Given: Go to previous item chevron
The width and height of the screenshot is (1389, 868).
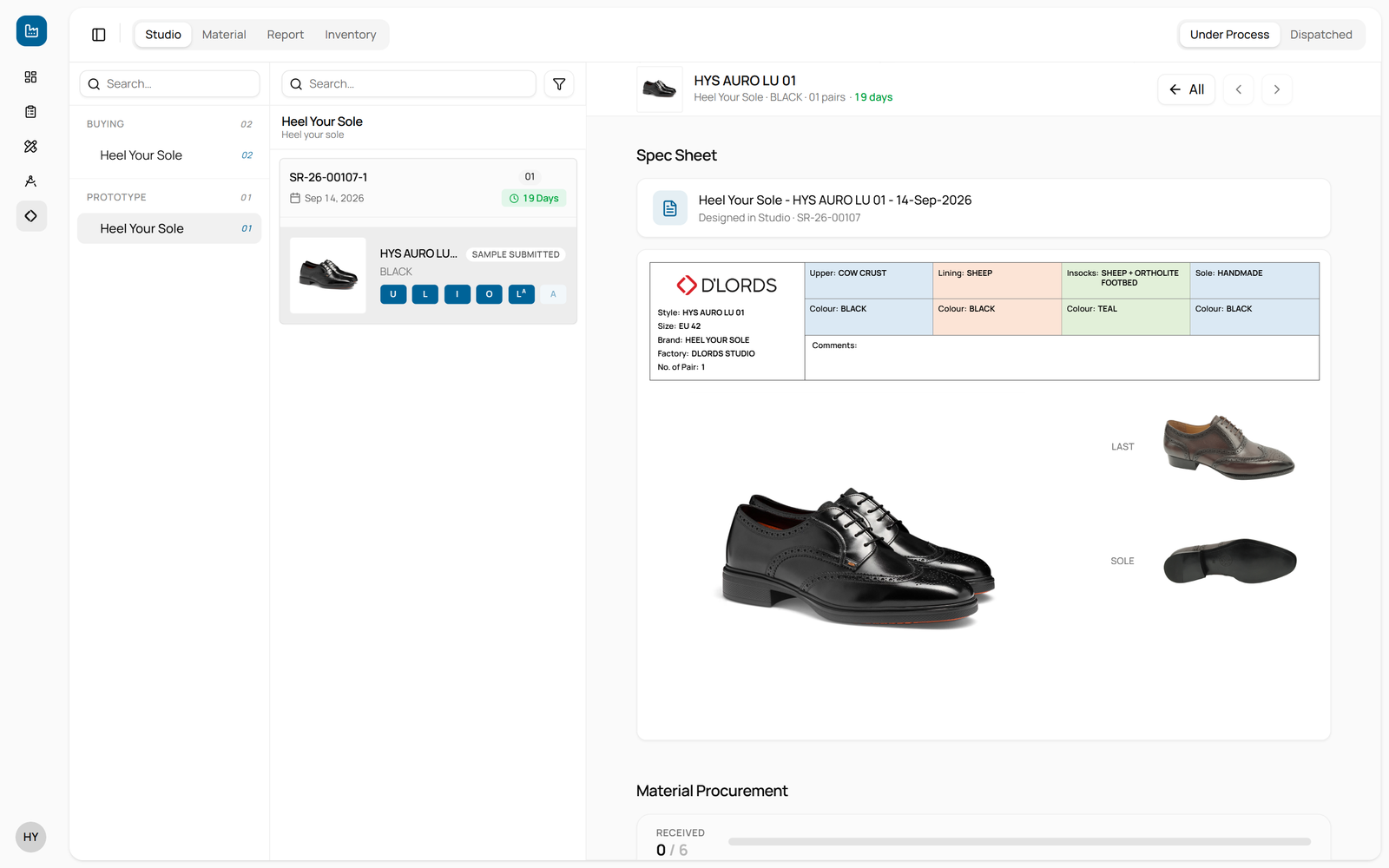Looking at the screenshot, I should tap(1239, 89).
